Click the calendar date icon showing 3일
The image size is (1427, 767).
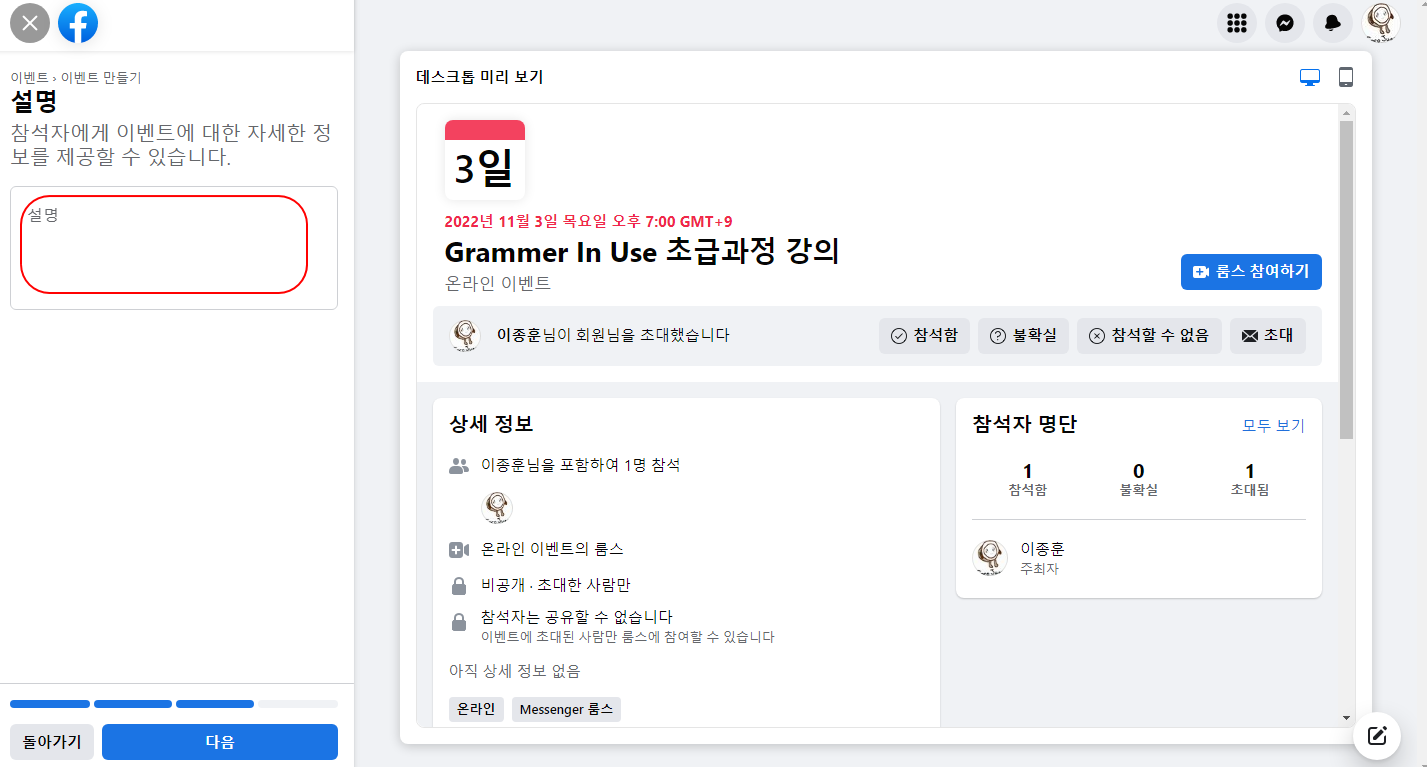coord(485,160)
